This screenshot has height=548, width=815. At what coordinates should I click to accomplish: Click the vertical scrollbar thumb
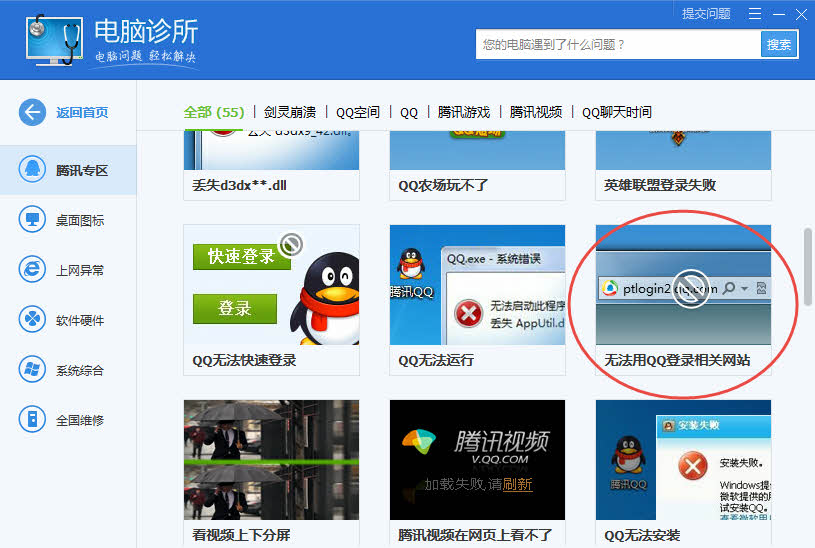point(808,267)
